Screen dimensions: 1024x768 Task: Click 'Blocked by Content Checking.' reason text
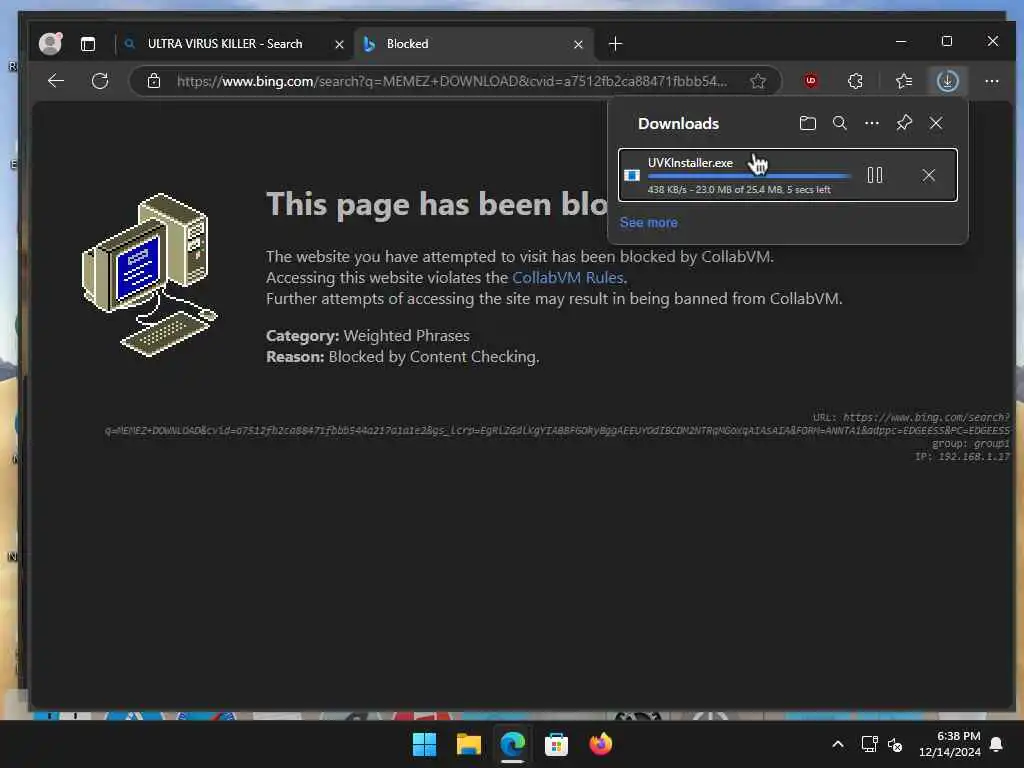click(434, 357)
